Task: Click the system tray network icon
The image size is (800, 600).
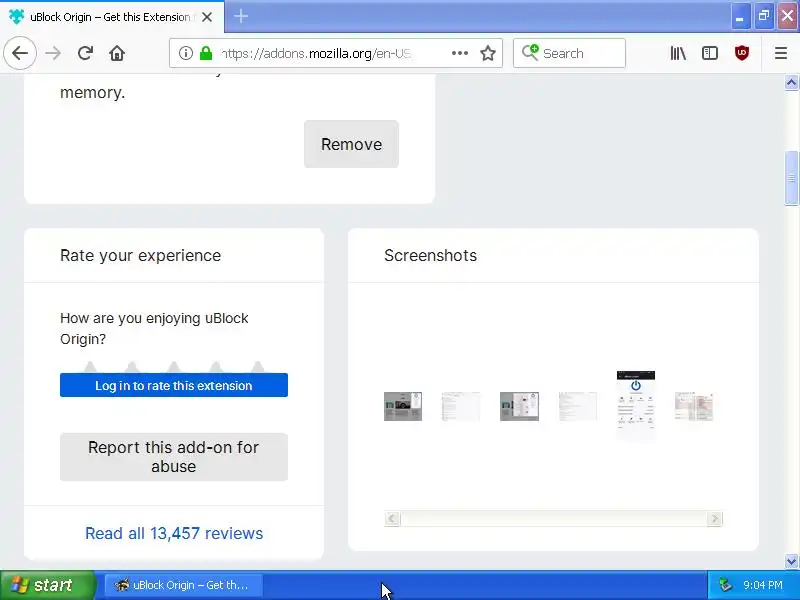Action: (x=724, y=585)
